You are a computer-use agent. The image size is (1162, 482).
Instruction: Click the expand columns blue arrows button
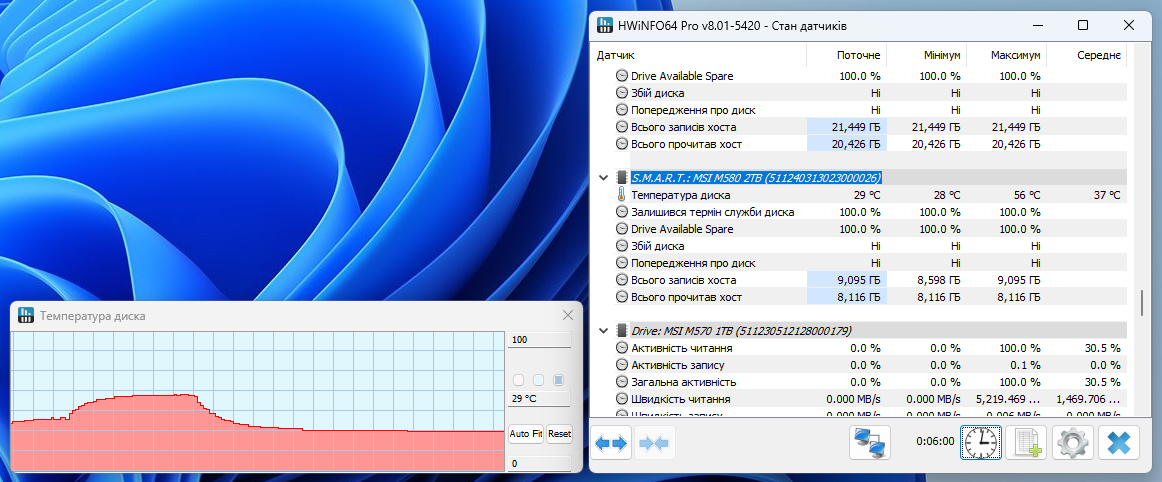611,443
